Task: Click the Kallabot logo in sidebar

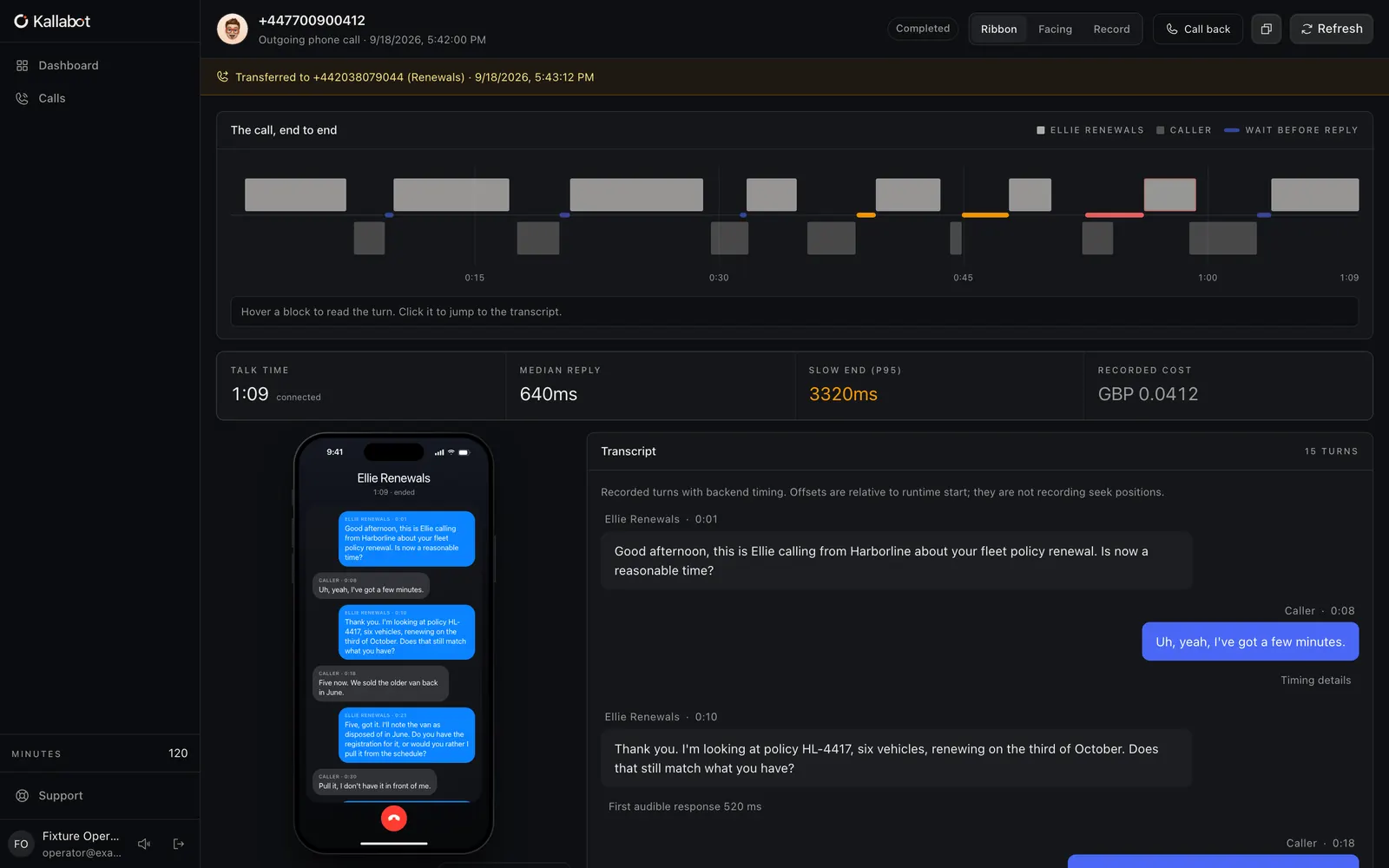Action: (52, 21)
